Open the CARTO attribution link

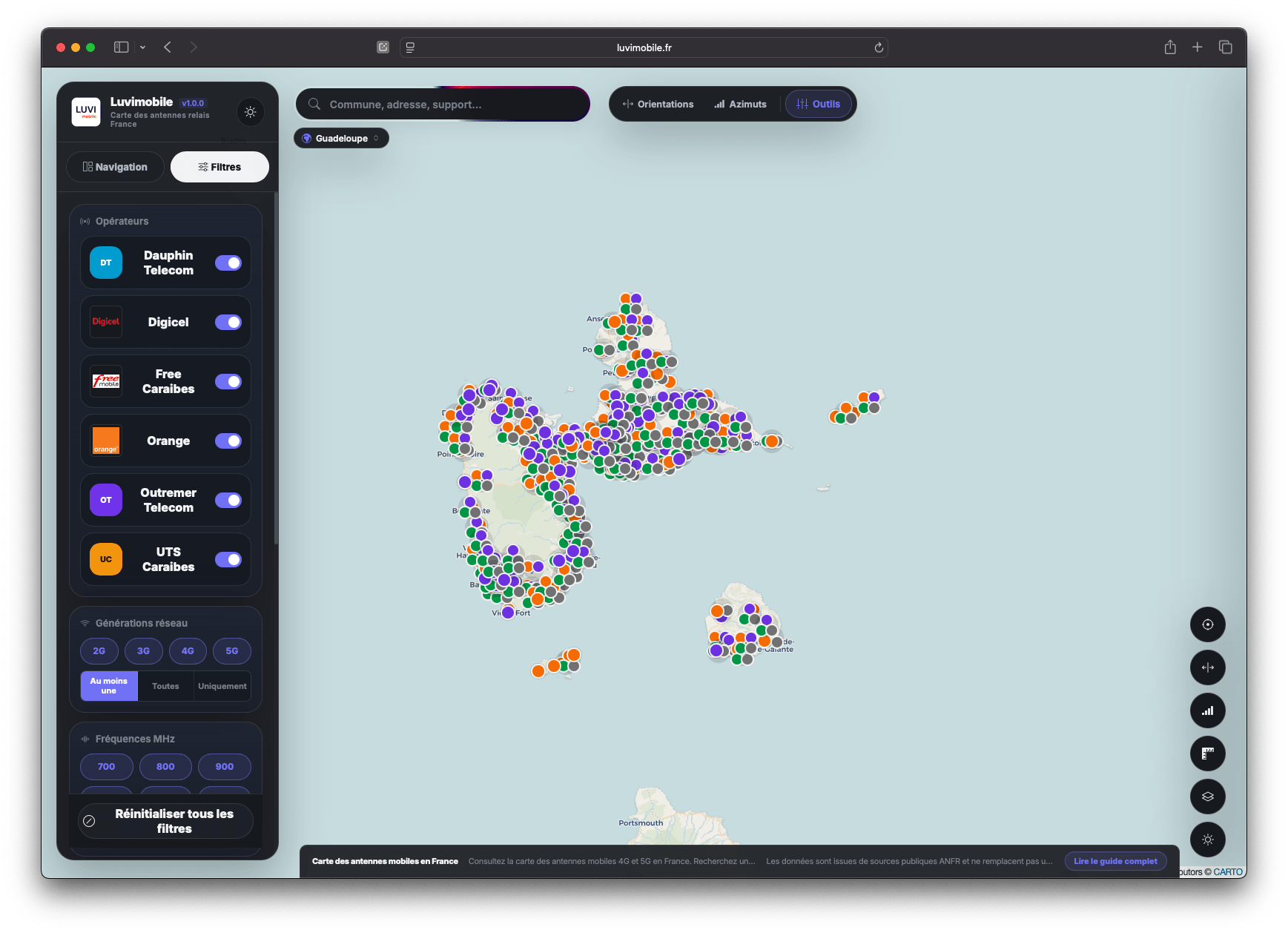[1228, 872]
